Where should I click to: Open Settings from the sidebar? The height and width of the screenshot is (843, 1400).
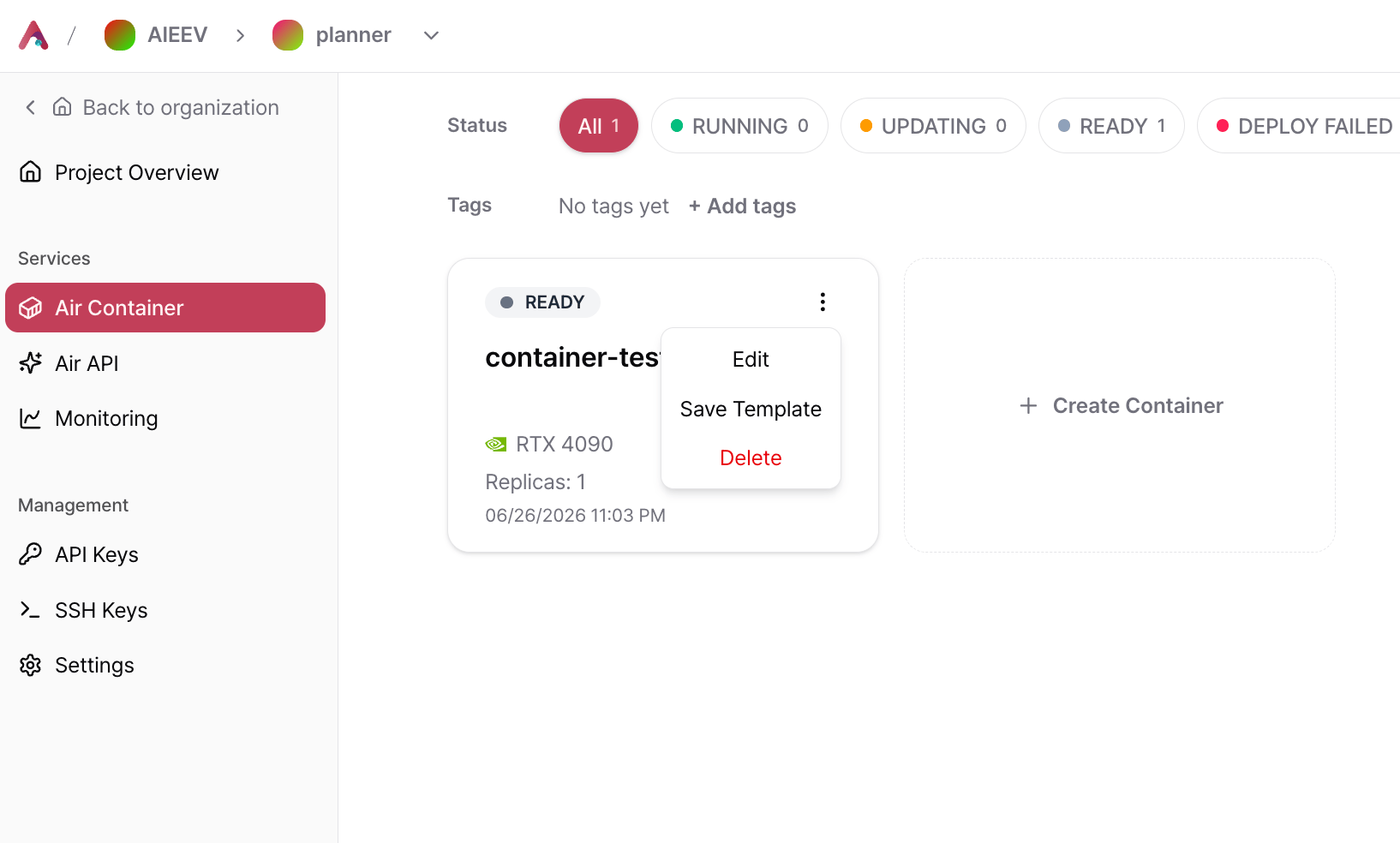click(94, 665)
